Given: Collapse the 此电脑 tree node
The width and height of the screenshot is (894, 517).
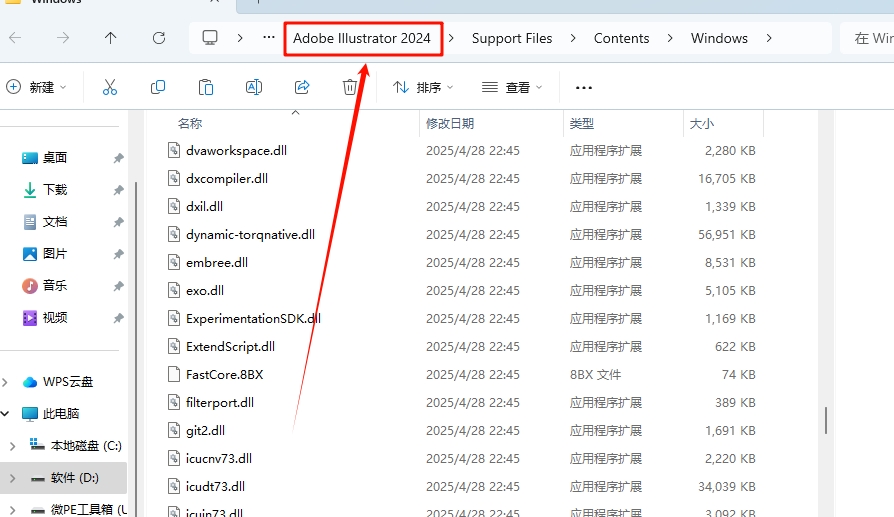Looking at the screenshot, I should pyautogui.click(x=5, y=413).
